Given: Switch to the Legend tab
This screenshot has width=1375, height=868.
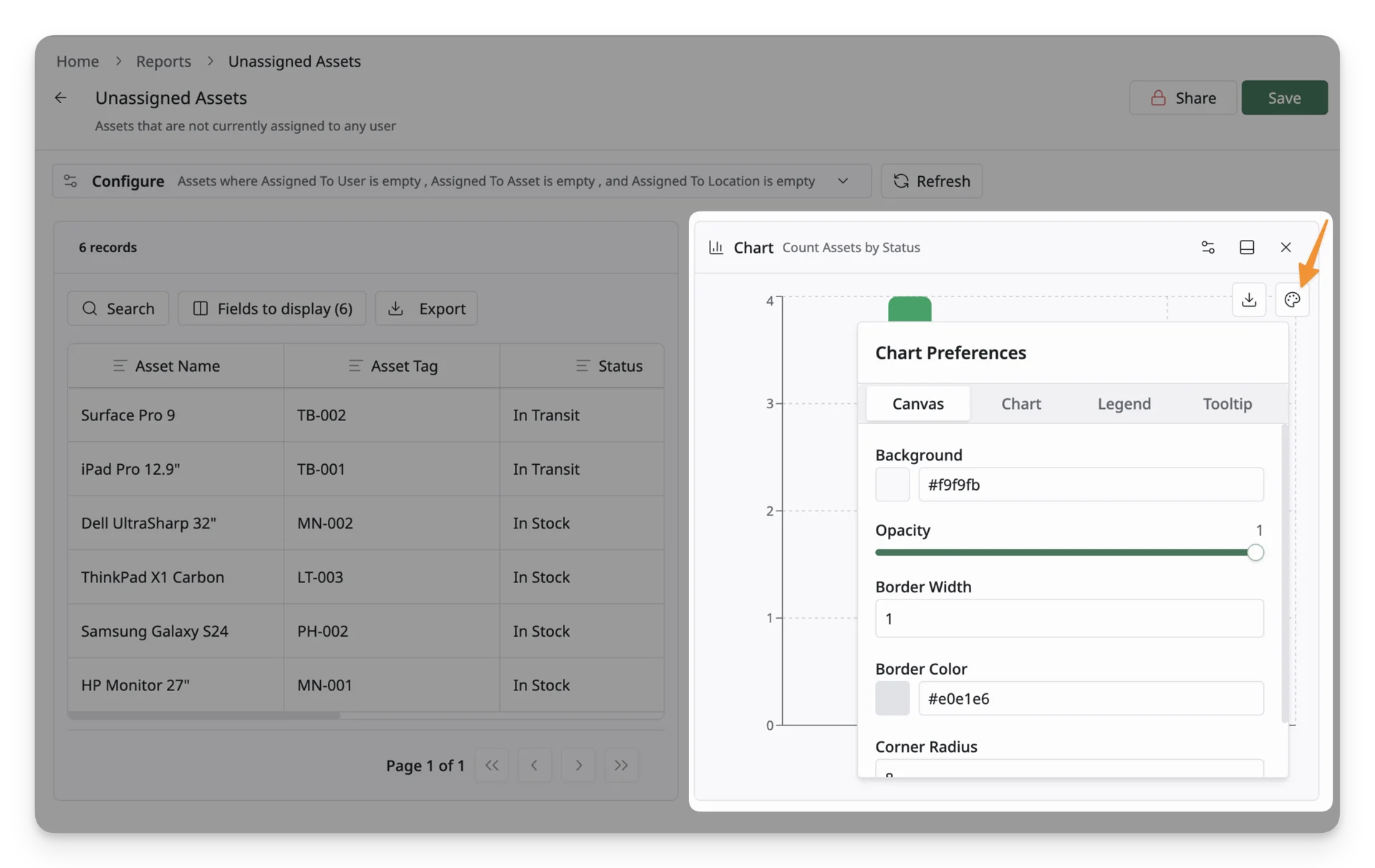Looking at the screenshot, I should (x=1124, y=403).
